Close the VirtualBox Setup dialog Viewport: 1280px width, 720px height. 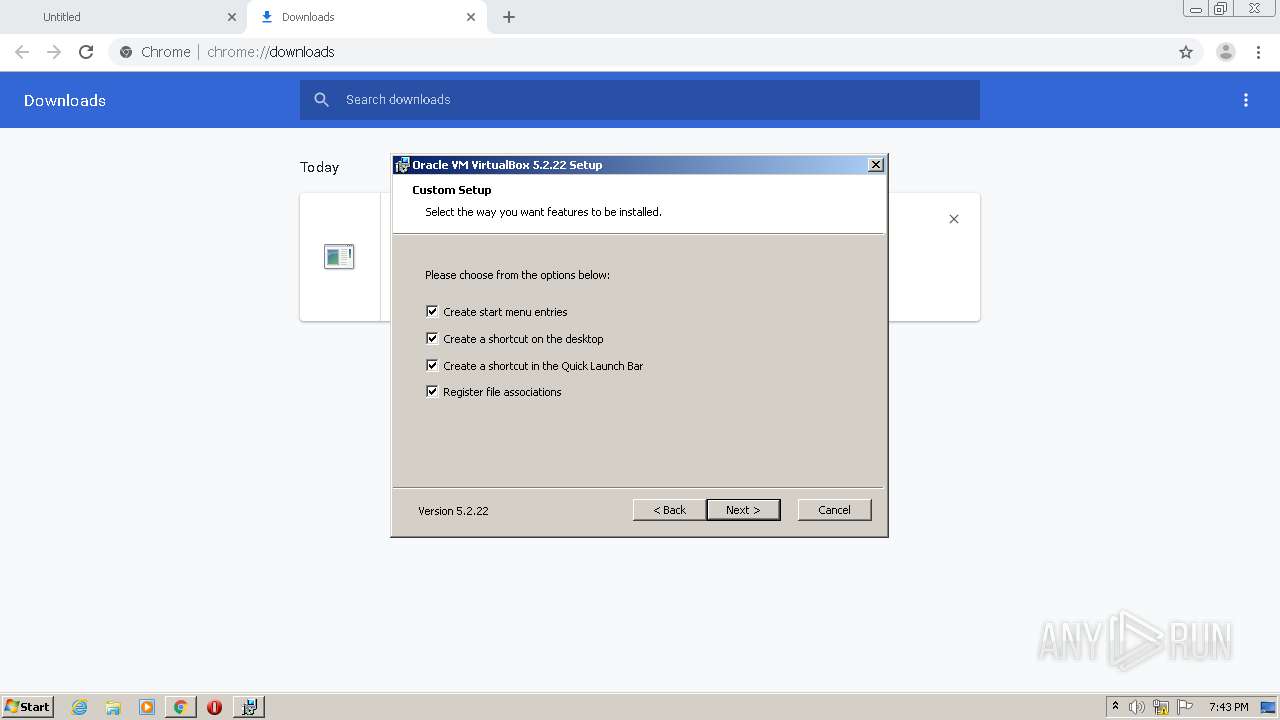[876, 165]
